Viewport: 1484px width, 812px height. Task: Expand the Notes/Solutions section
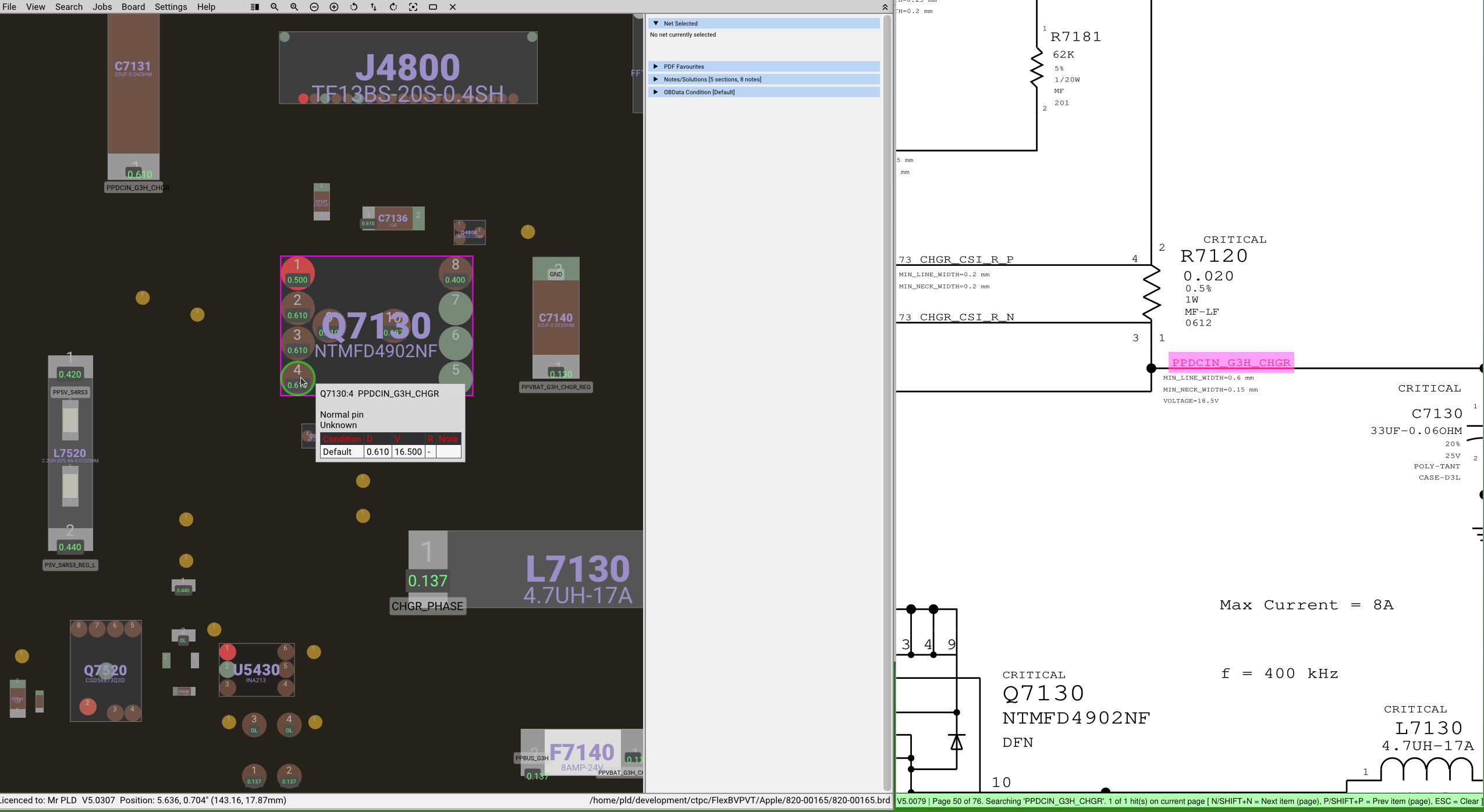764,79
